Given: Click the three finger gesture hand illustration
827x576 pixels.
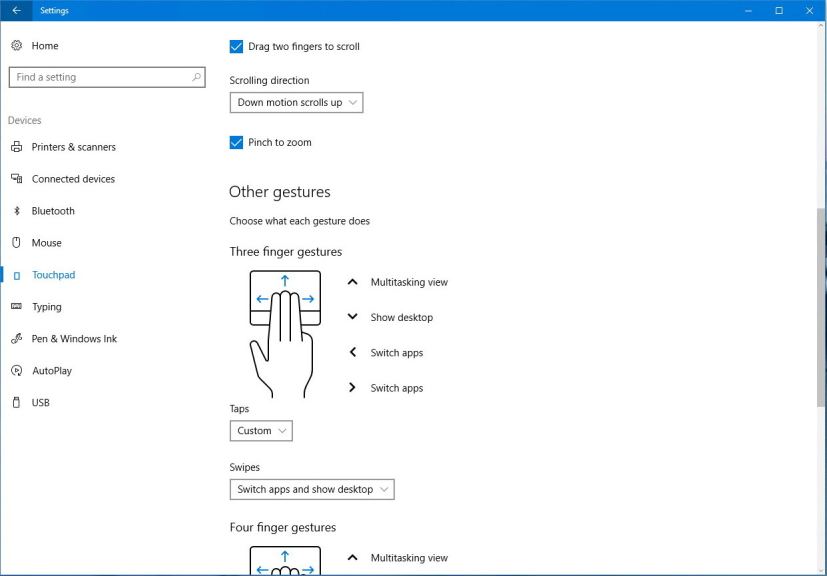Looking at the screenshot, I should [285, 334].
